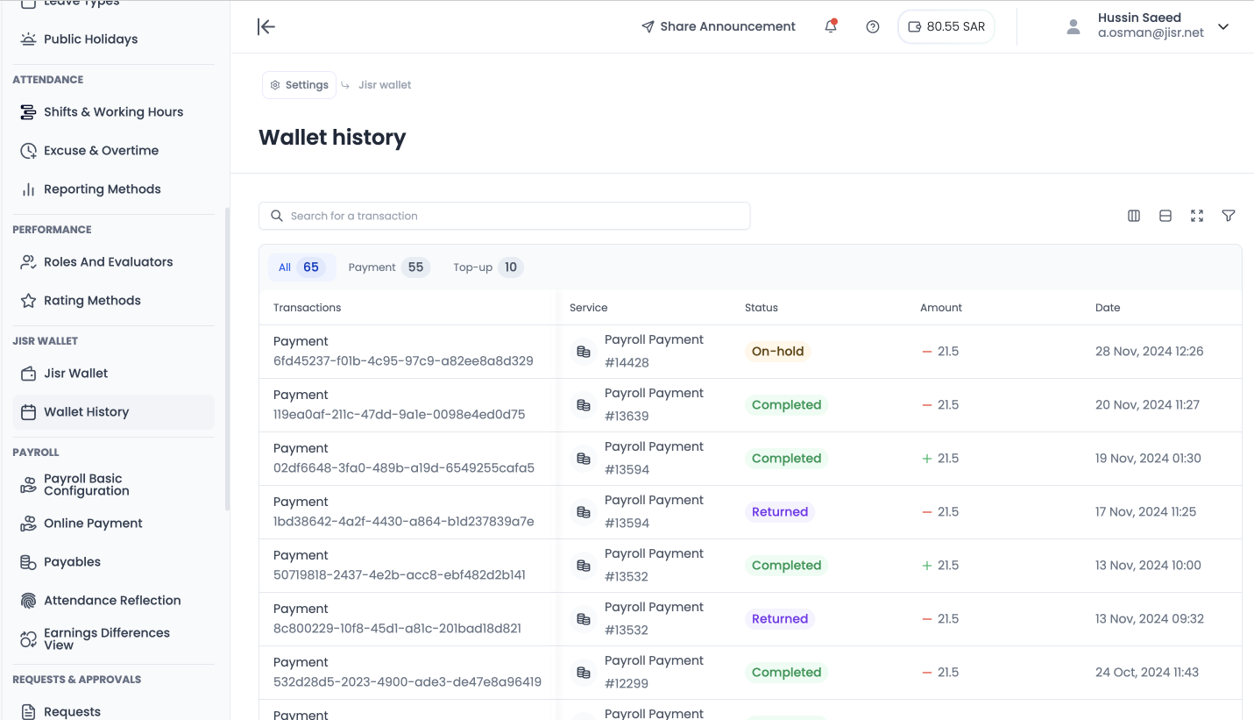Switch to the Top-up tab

486,267
